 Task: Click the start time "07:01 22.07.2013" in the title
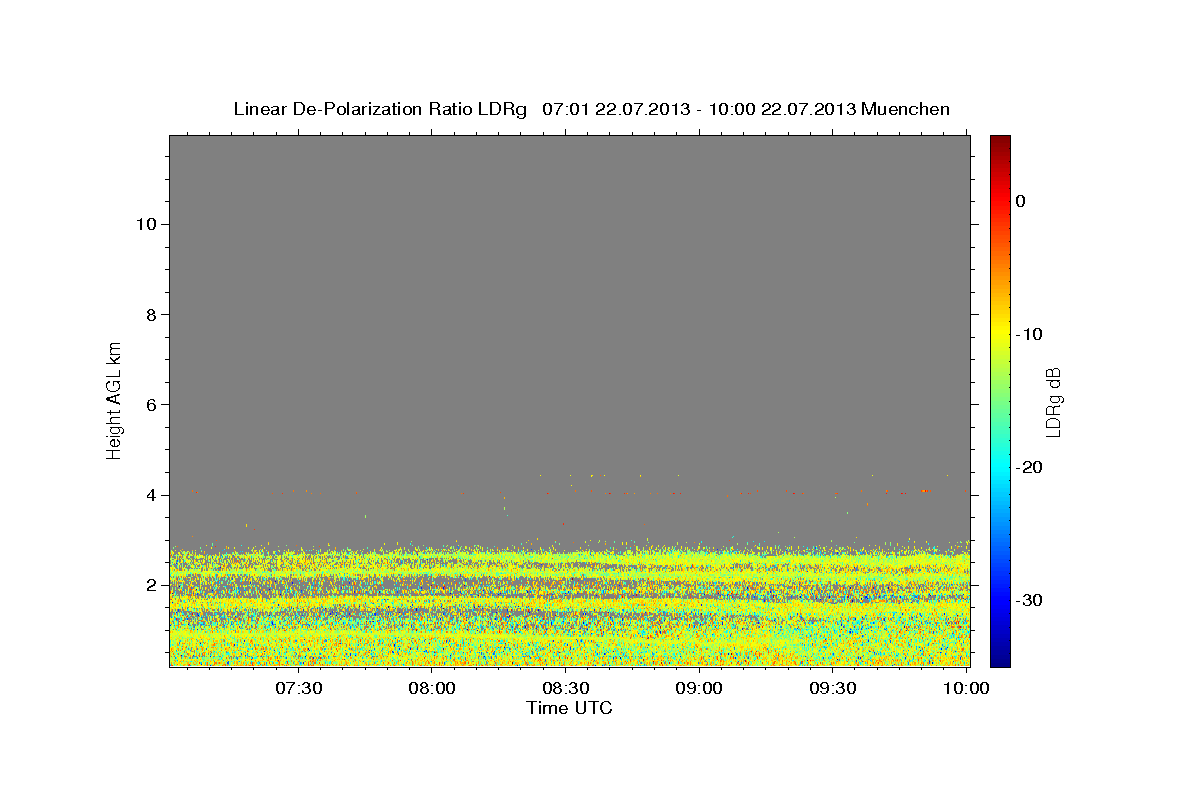click(x=616, y=109)
